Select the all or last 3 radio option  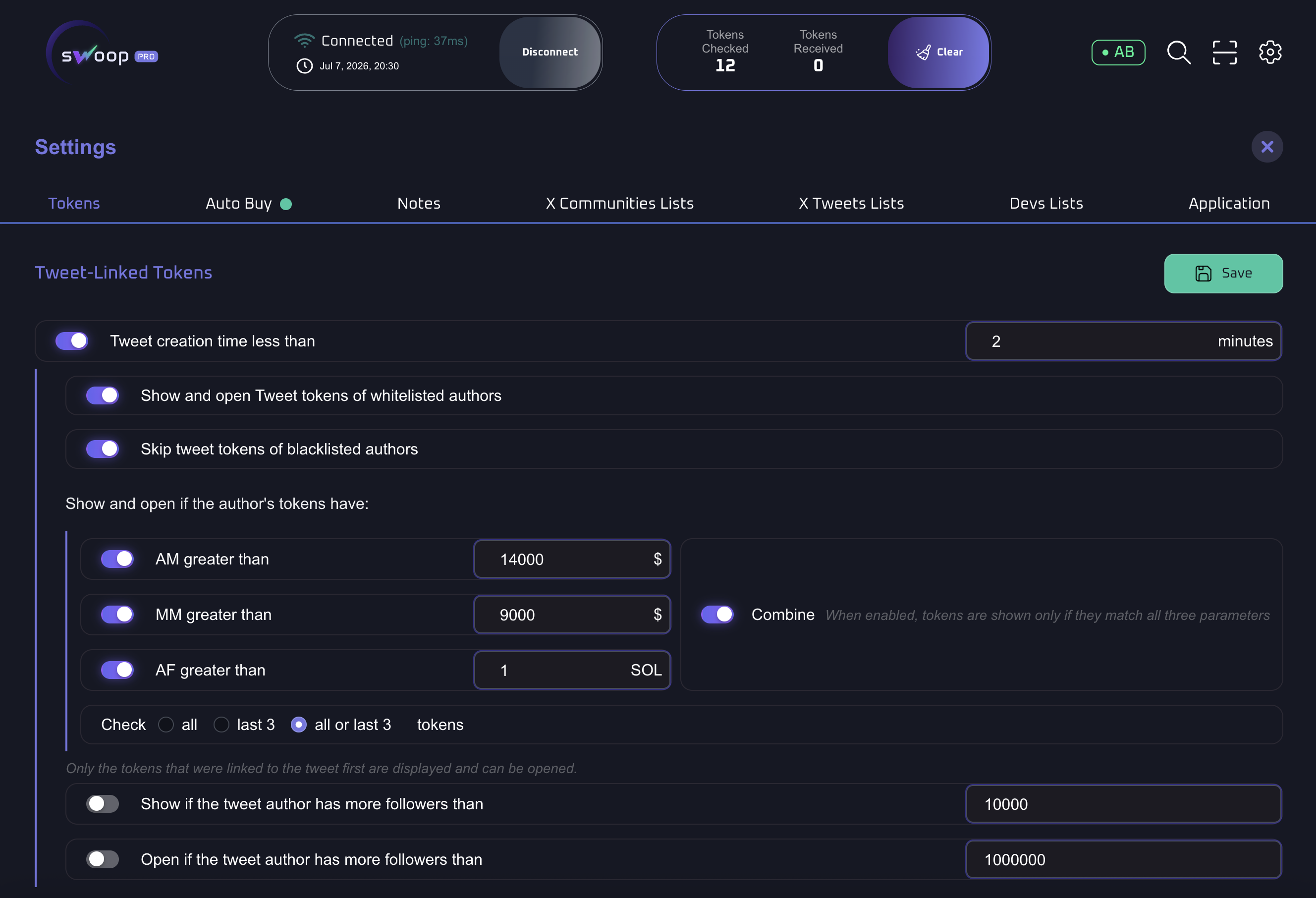[298, 725]
